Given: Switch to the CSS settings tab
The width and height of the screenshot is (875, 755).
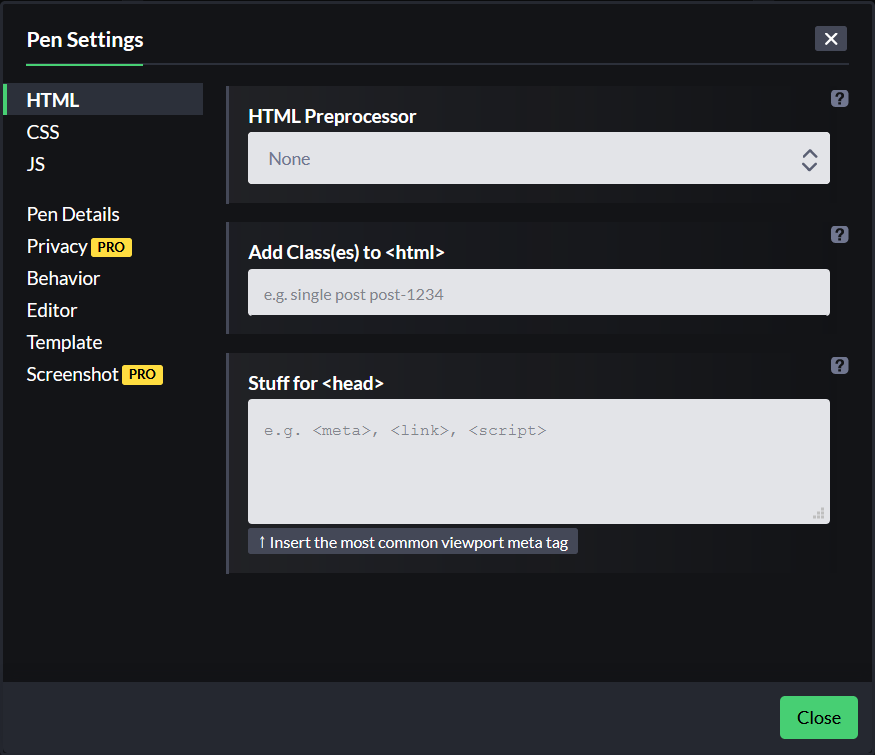Looking at the screenshot, I should click(43, 132).
